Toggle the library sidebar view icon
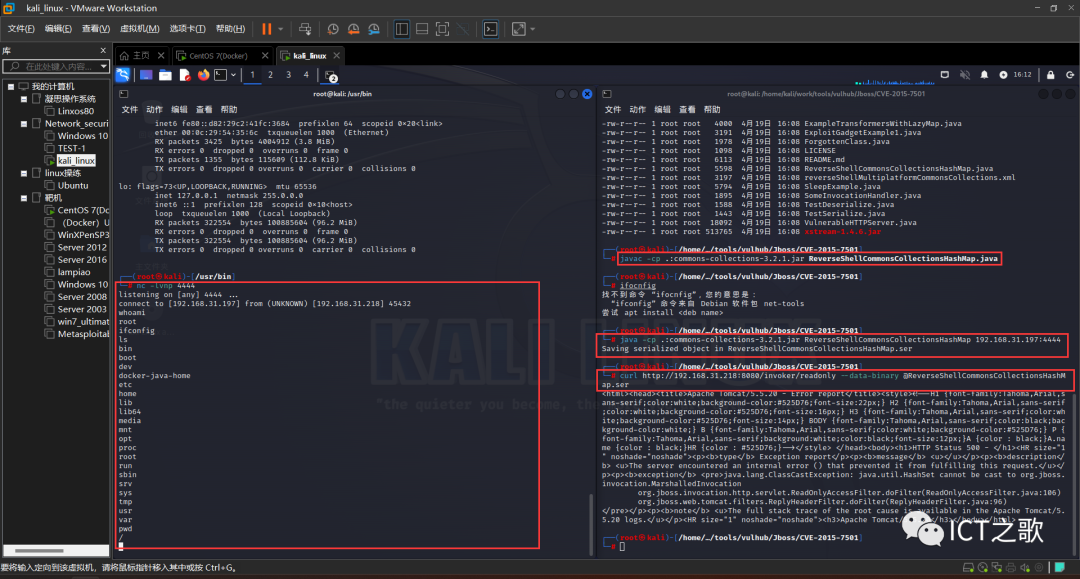 point(402,29)
